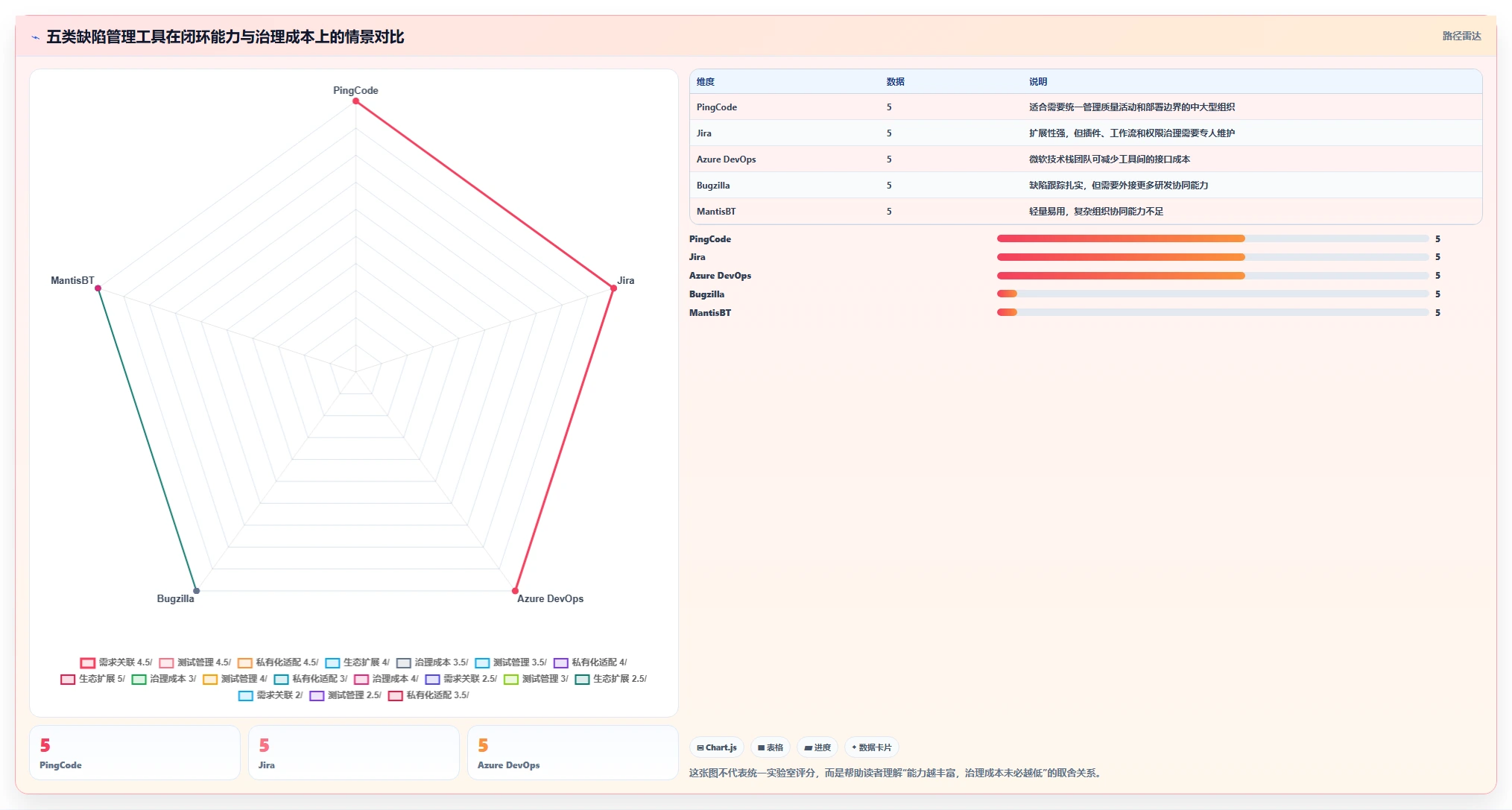Click description '扩展性强，但插件、工作流和权限治理需要专人维护'
1512x810 pixels.
pyautogui.click(x=1132, y=133)
